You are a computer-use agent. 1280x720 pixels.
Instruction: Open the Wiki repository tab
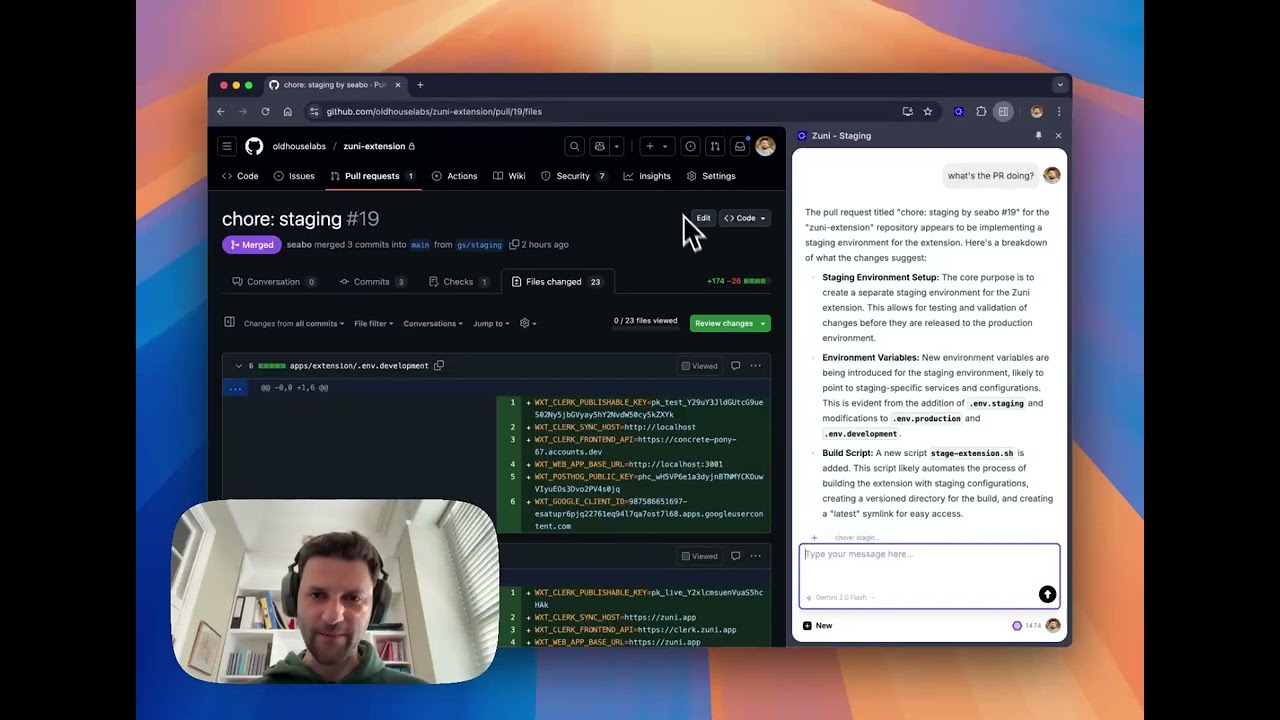510,176
